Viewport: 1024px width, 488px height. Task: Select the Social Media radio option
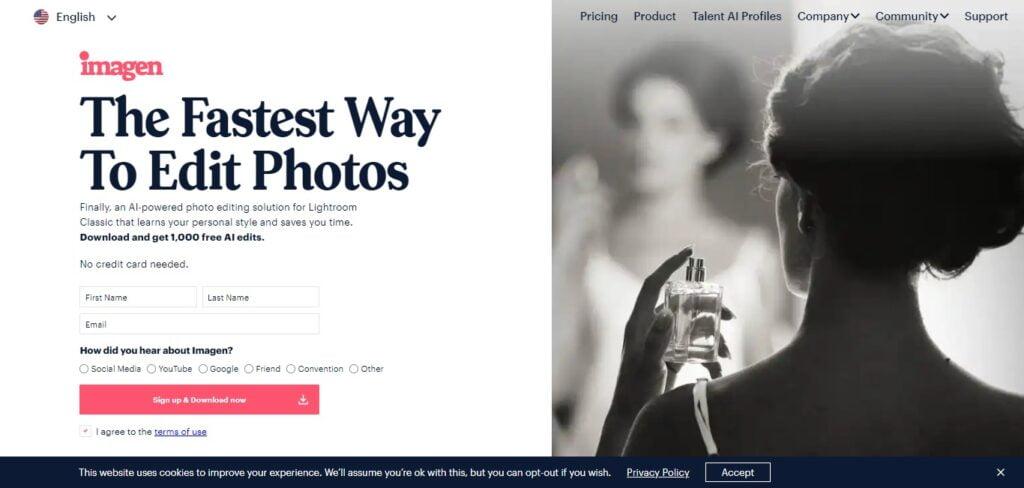click(84, 368)
